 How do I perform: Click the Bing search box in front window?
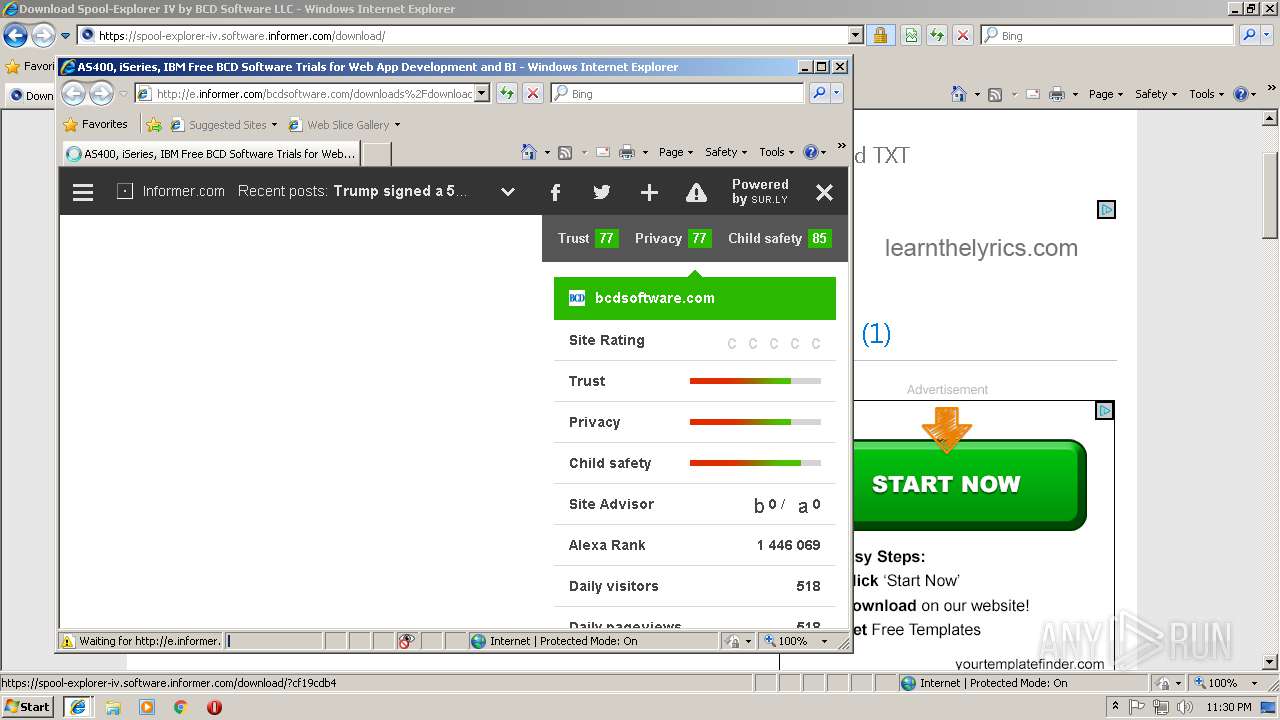pos(678,93)
